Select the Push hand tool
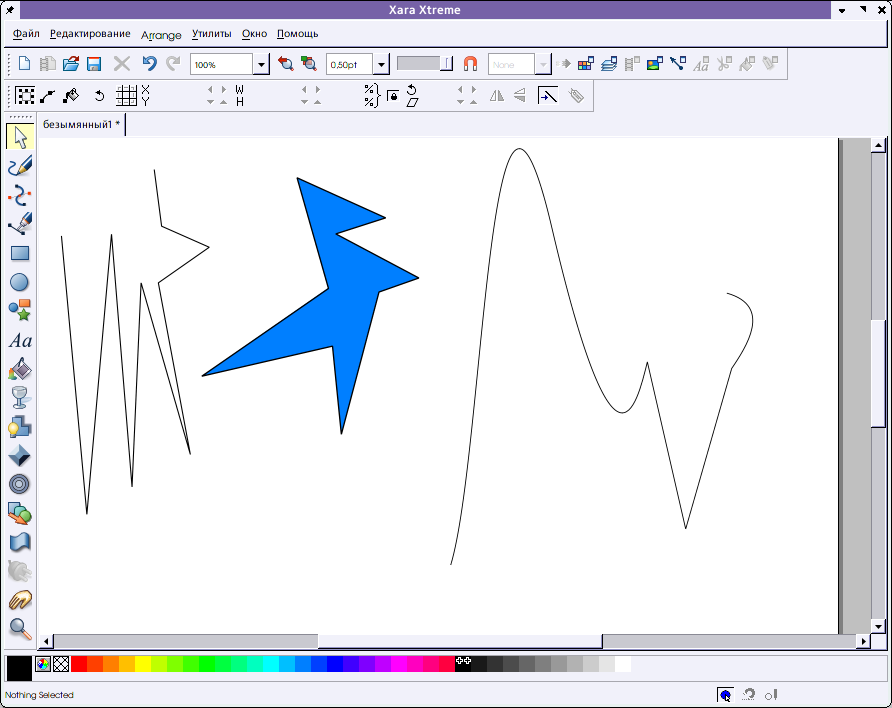 coord(20,600)
